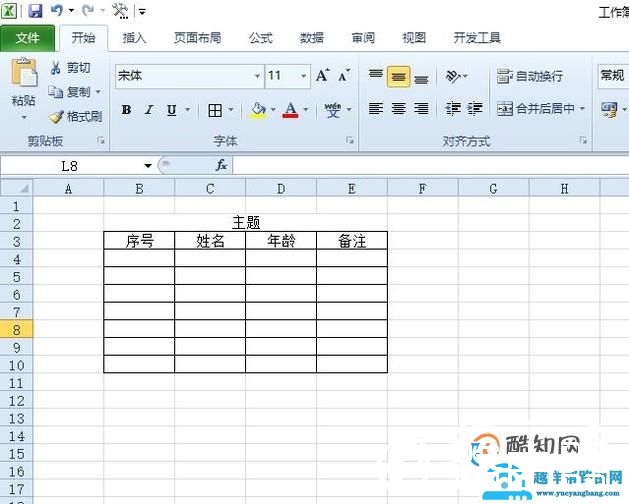This screenshot has height=504, width=629.
Task: Click the Undo arrow icon
Action: [x=57, y=10]
